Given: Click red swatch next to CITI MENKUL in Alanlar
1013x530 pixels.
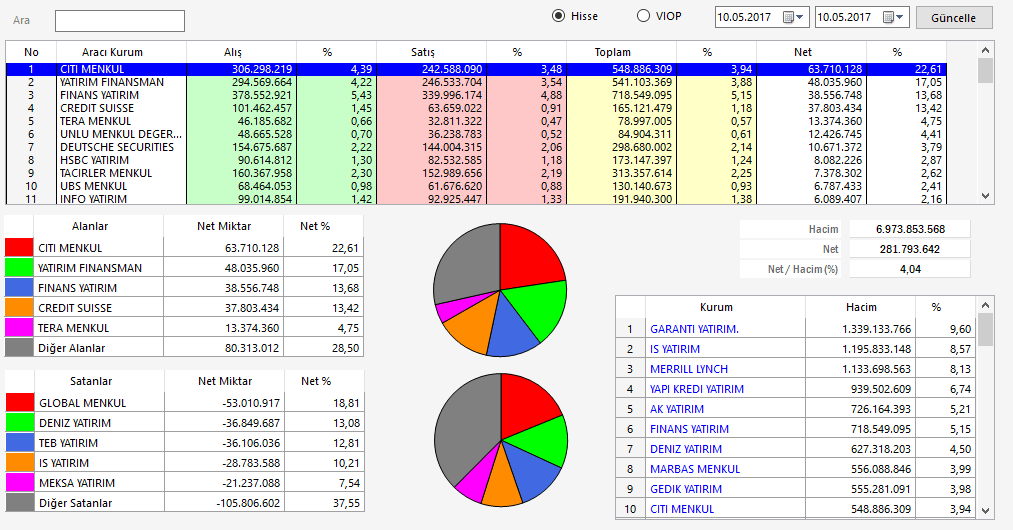Looking at the screenshot, I should (x=19, y=248).
